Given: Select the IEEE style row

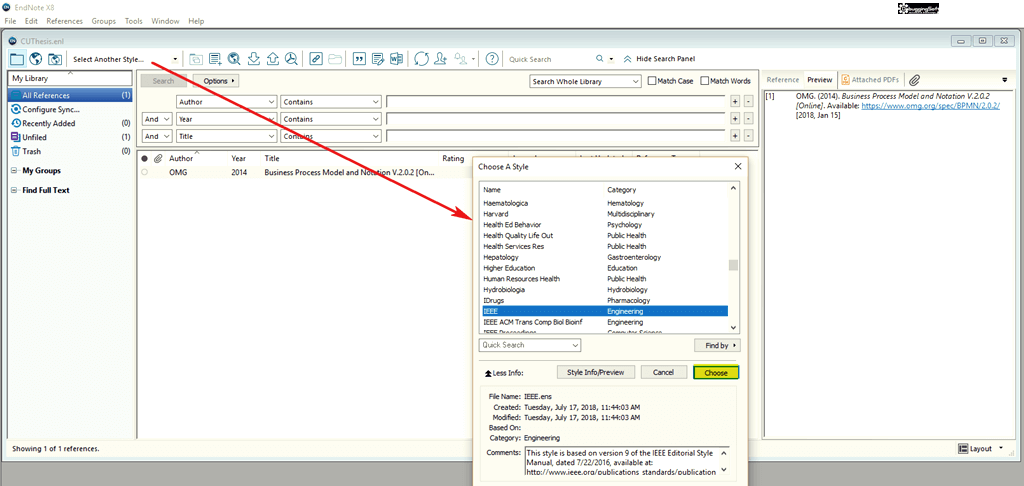Looking at the screenshot, I should (605, 311).
